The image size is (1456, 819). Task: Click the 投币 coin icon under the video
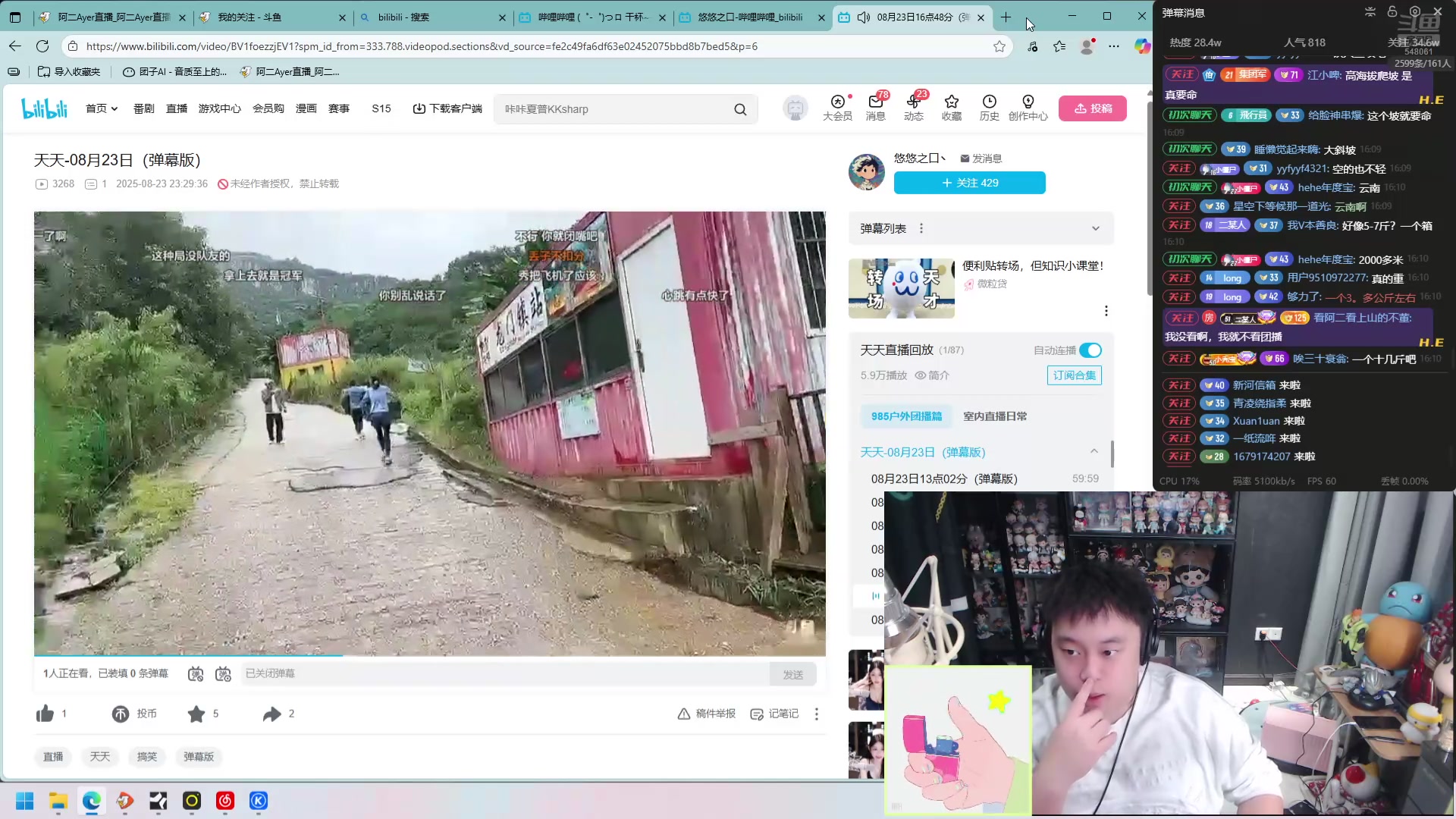coord(121,714)
